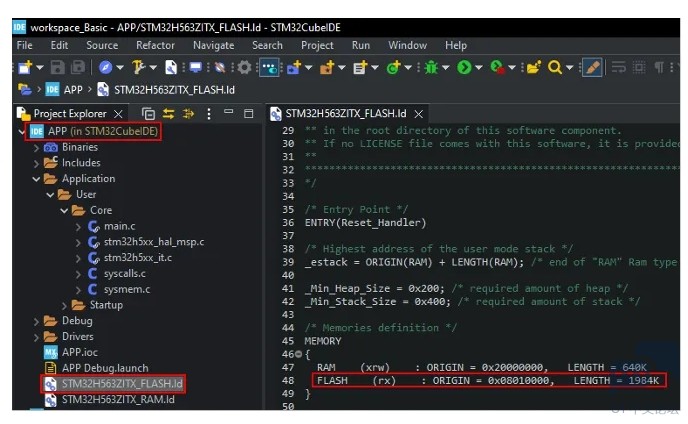Toggle the Word Wrap toolbar icon

click(x=619, y=67)
